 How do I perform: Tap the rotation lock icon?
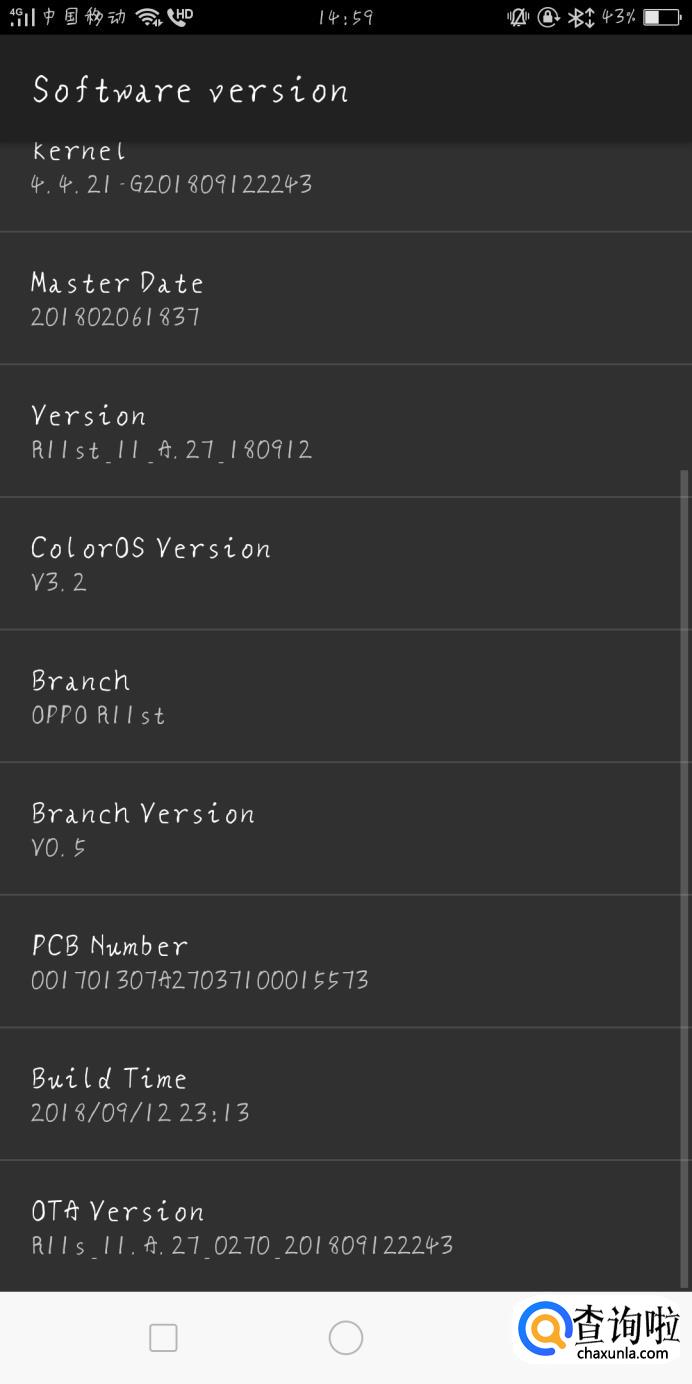click(x=548, y=17)
